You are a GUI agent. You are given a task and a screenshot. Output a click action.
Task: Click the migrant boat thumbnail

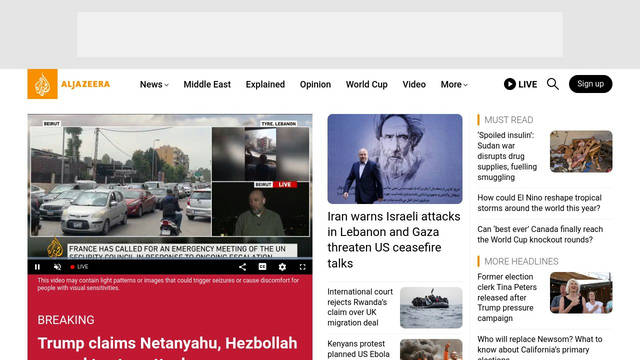click(431, 307)
